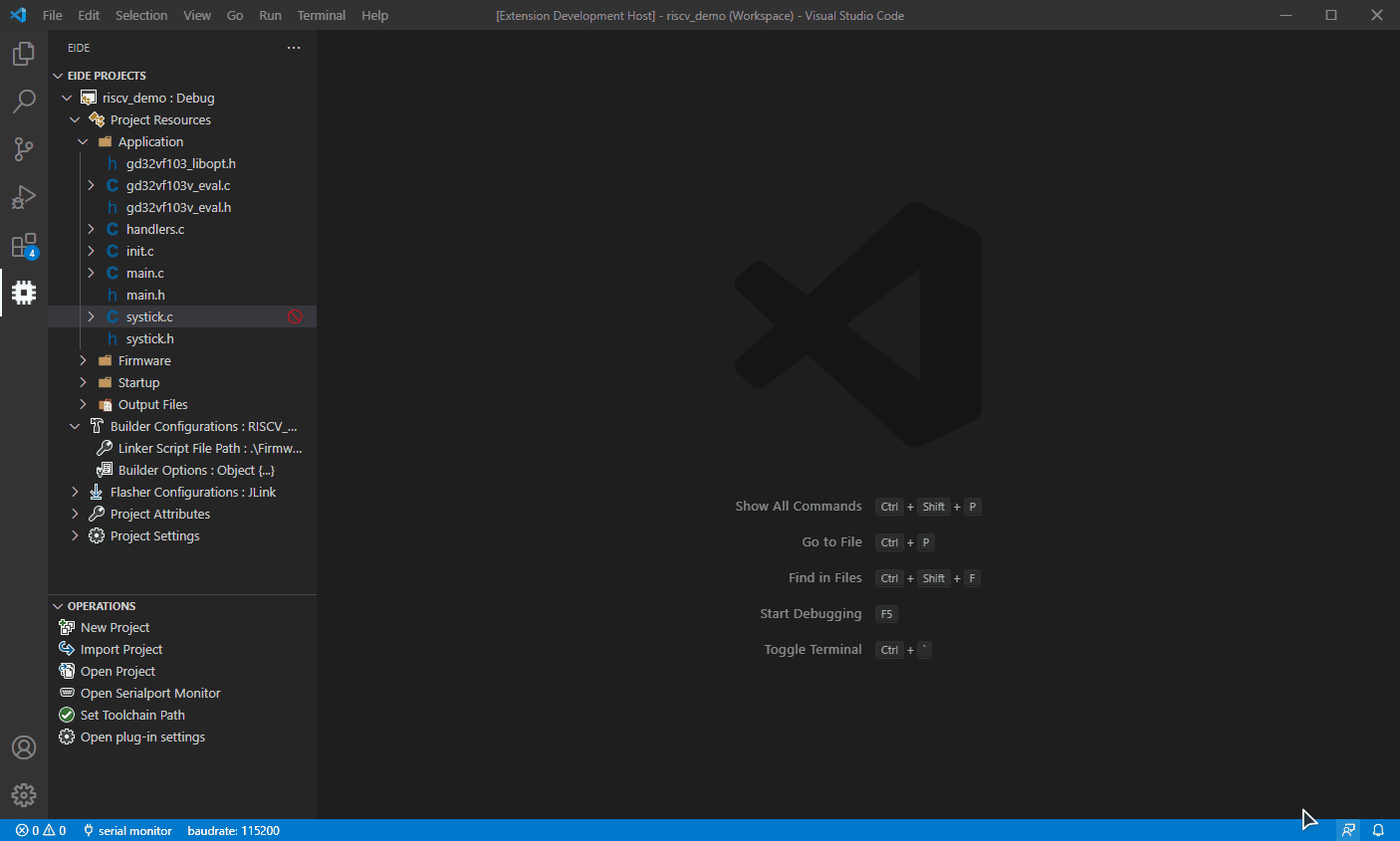Open the Source Control view
Screen dimensions: 1400x841
coord(24,149)
